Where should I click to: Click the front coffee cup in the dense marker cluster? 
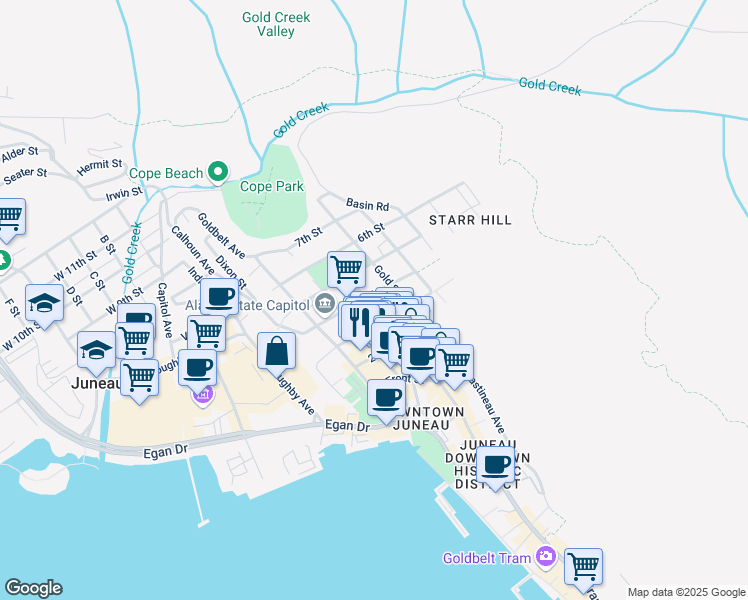click(x=420, y=357)
